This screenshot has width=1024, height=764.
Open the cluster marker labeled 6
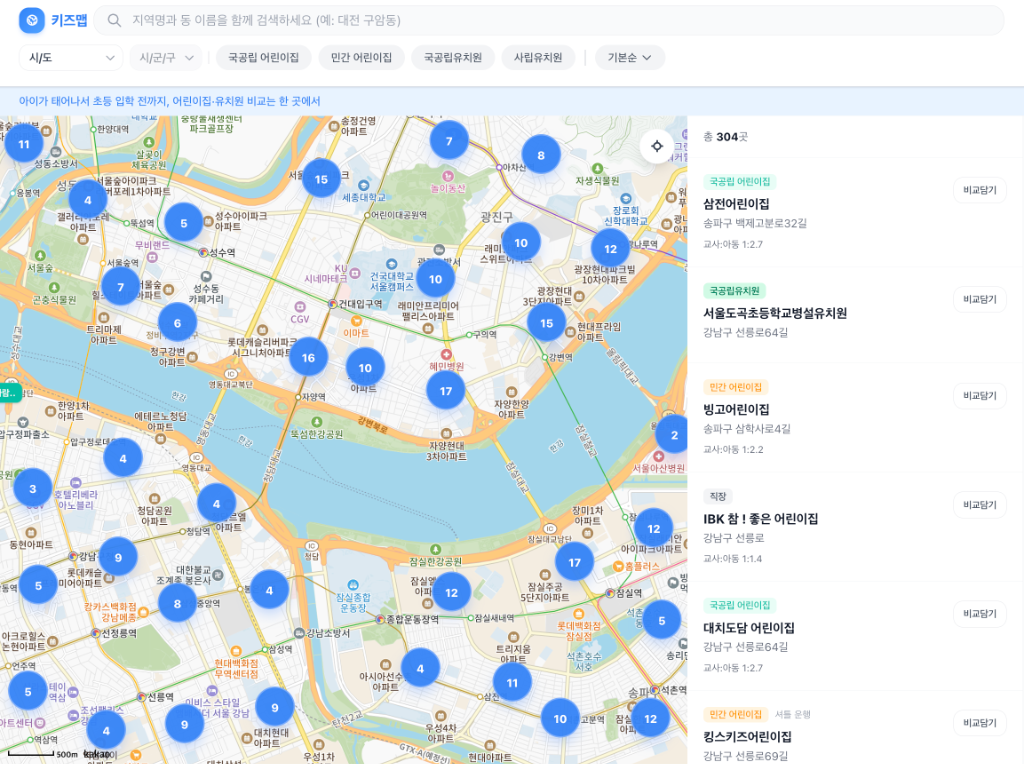pos(177,323)
